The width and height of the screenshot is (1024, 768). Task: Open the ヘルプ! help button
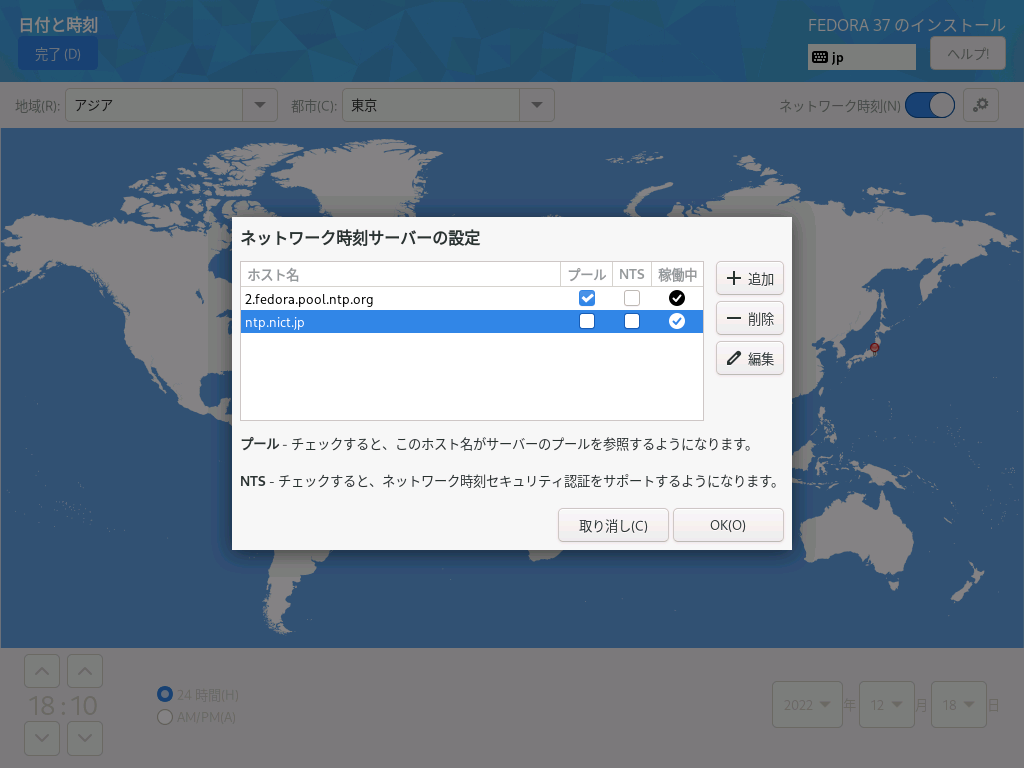tap(967, 54)
